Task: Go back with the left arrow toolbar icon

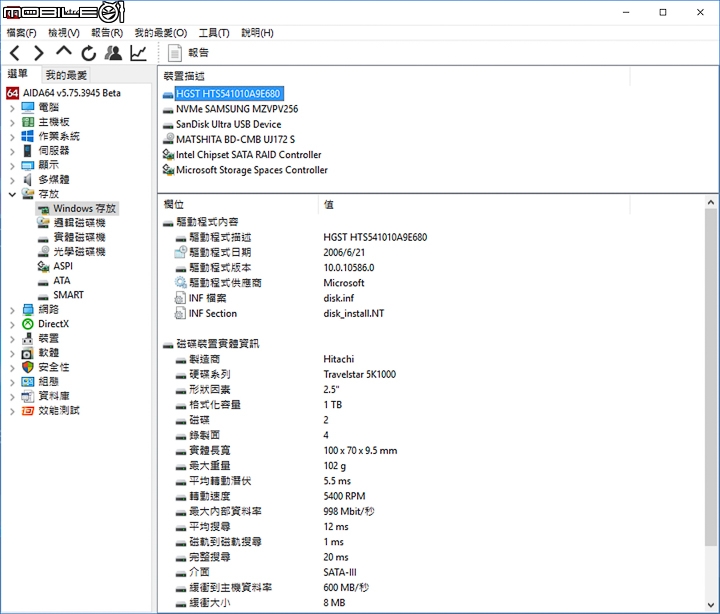Action: tap(15, 53)
